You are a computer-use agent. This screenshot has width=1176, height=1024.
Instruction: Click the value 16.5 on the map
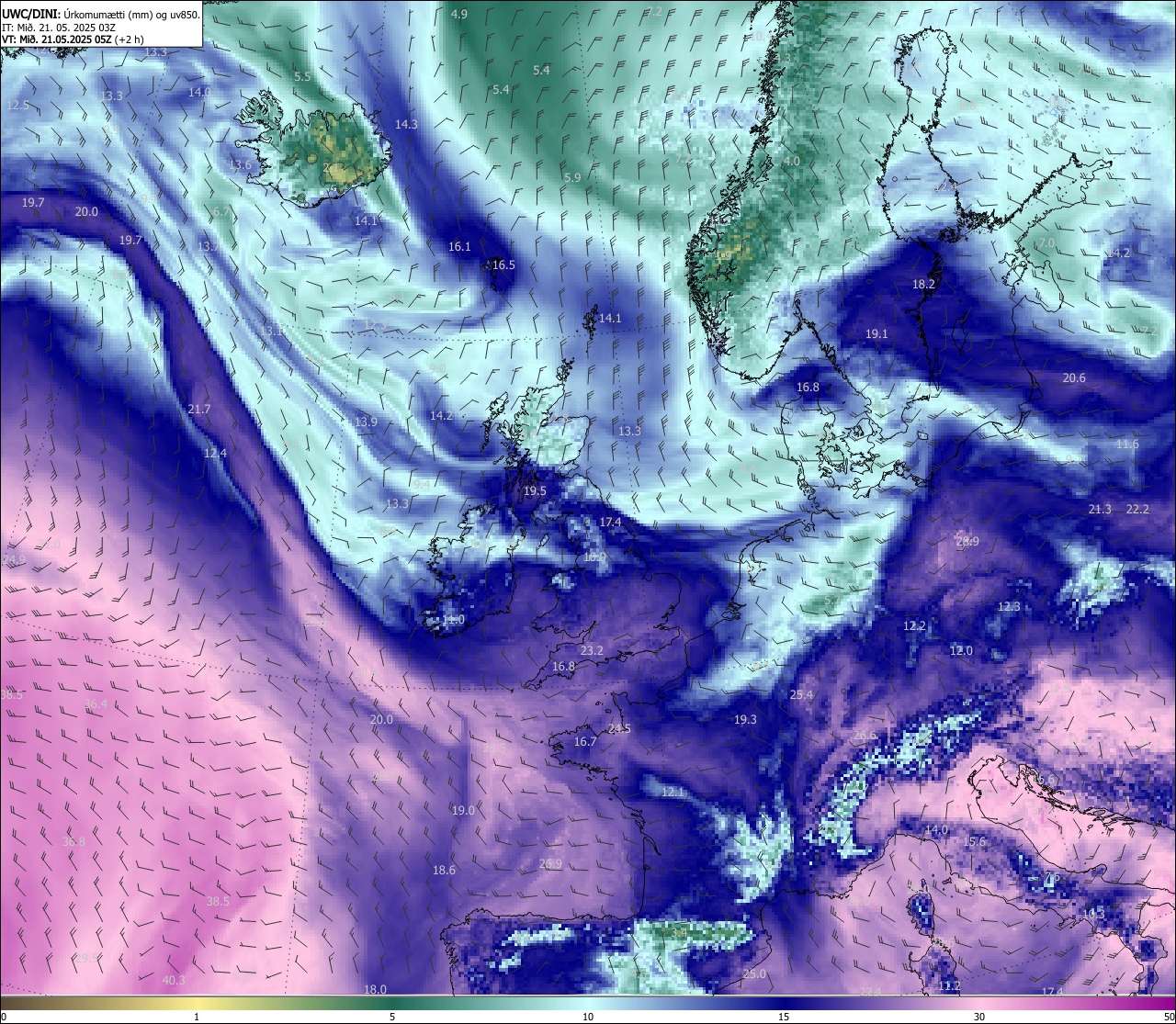(503, 264)
